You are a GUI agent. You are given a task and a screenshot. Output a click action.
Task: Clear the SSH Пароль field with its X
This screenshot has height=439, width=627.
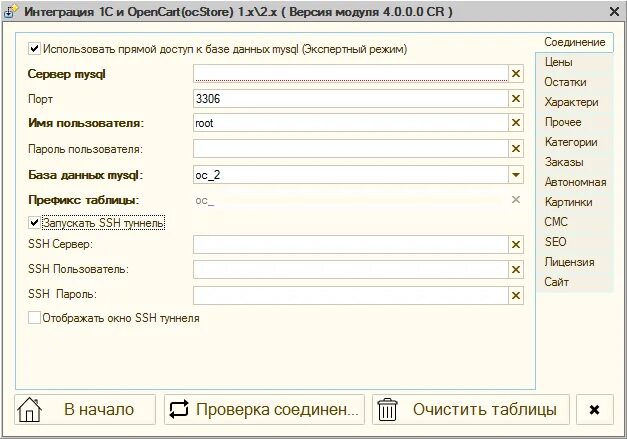[x=516, y=295]
